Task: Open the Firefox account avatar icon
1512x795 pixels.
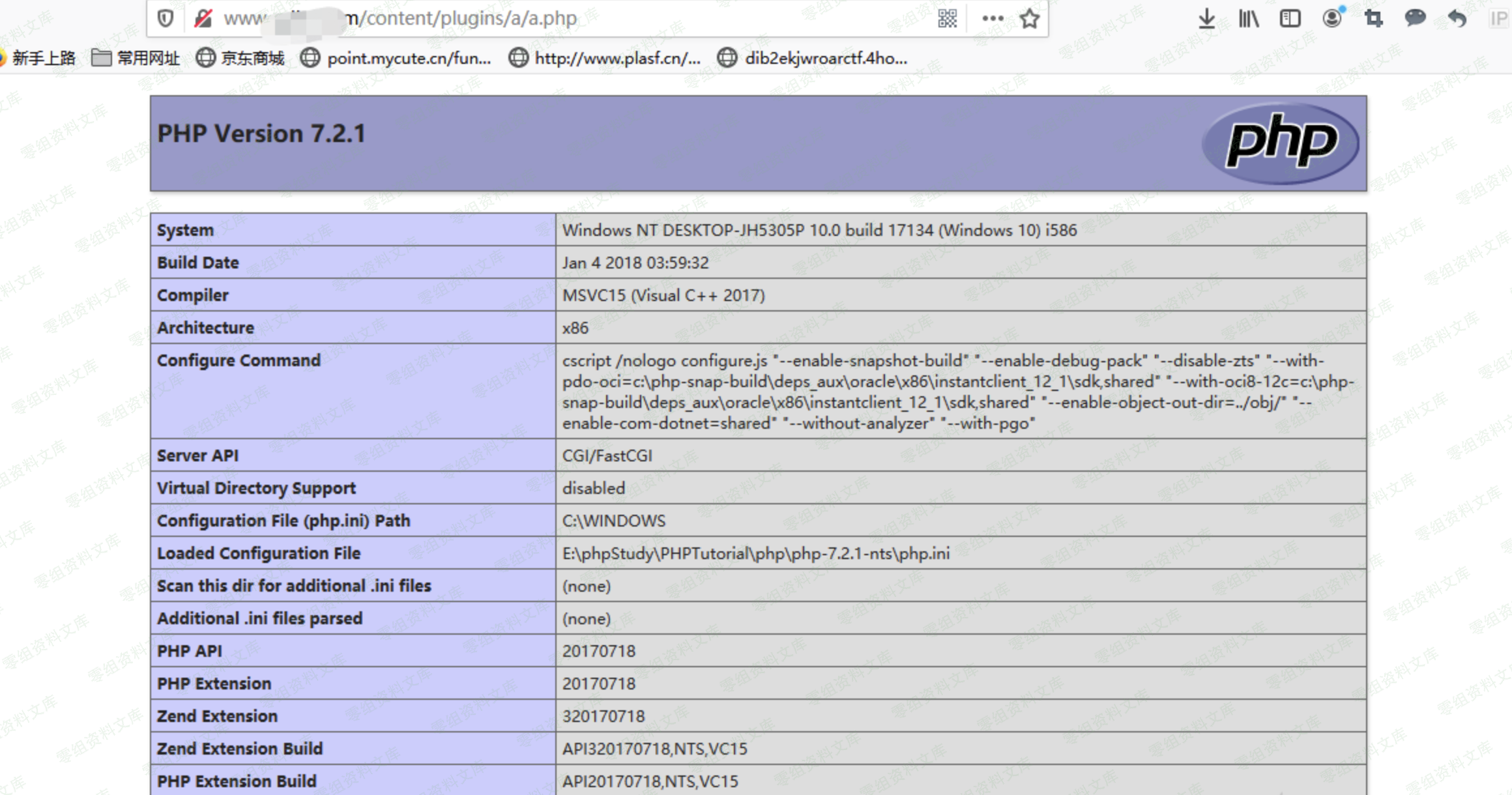Action: (x=1332, y=18)
